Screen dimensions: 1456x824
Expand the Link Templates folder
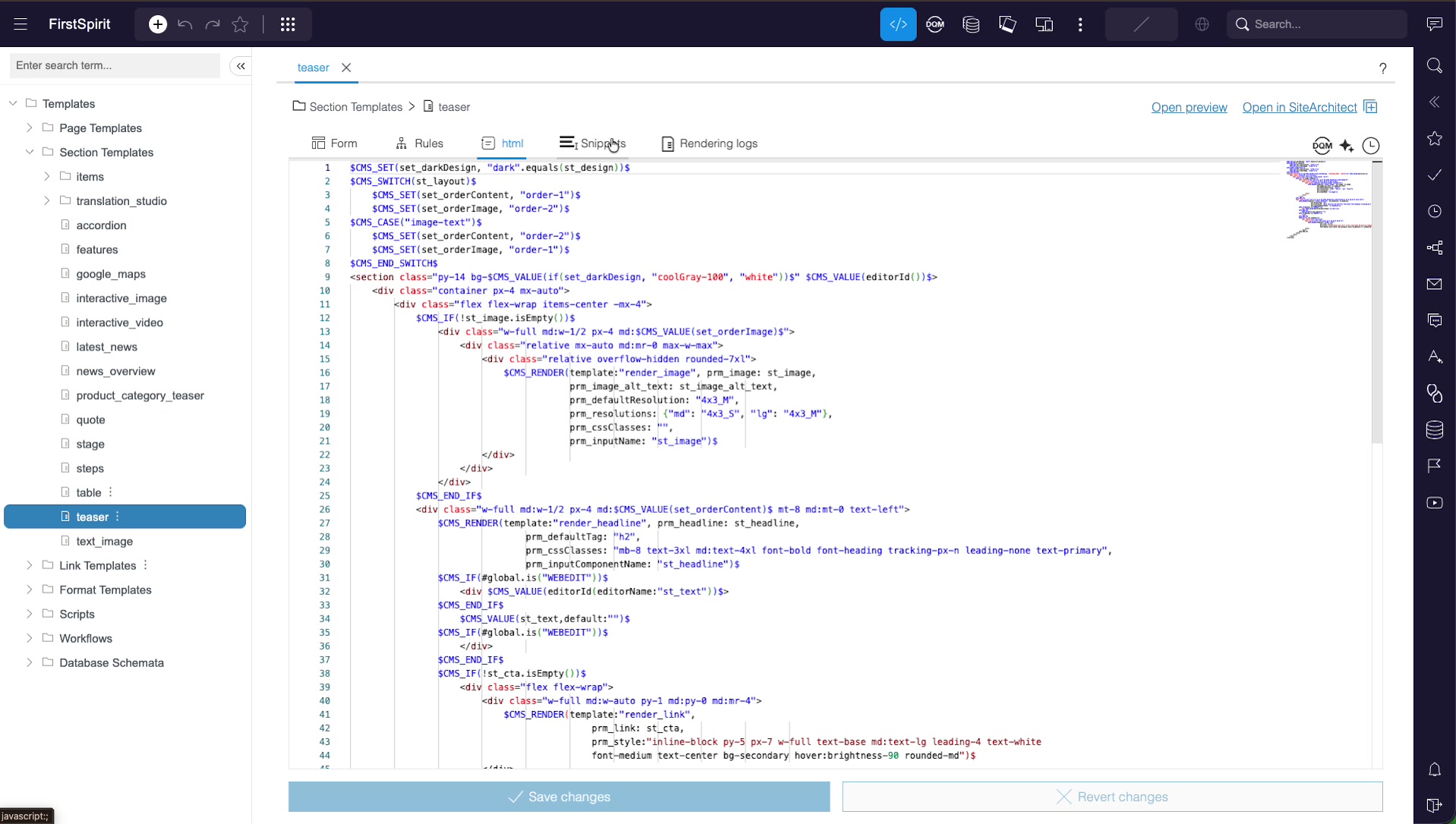[30, 565]
